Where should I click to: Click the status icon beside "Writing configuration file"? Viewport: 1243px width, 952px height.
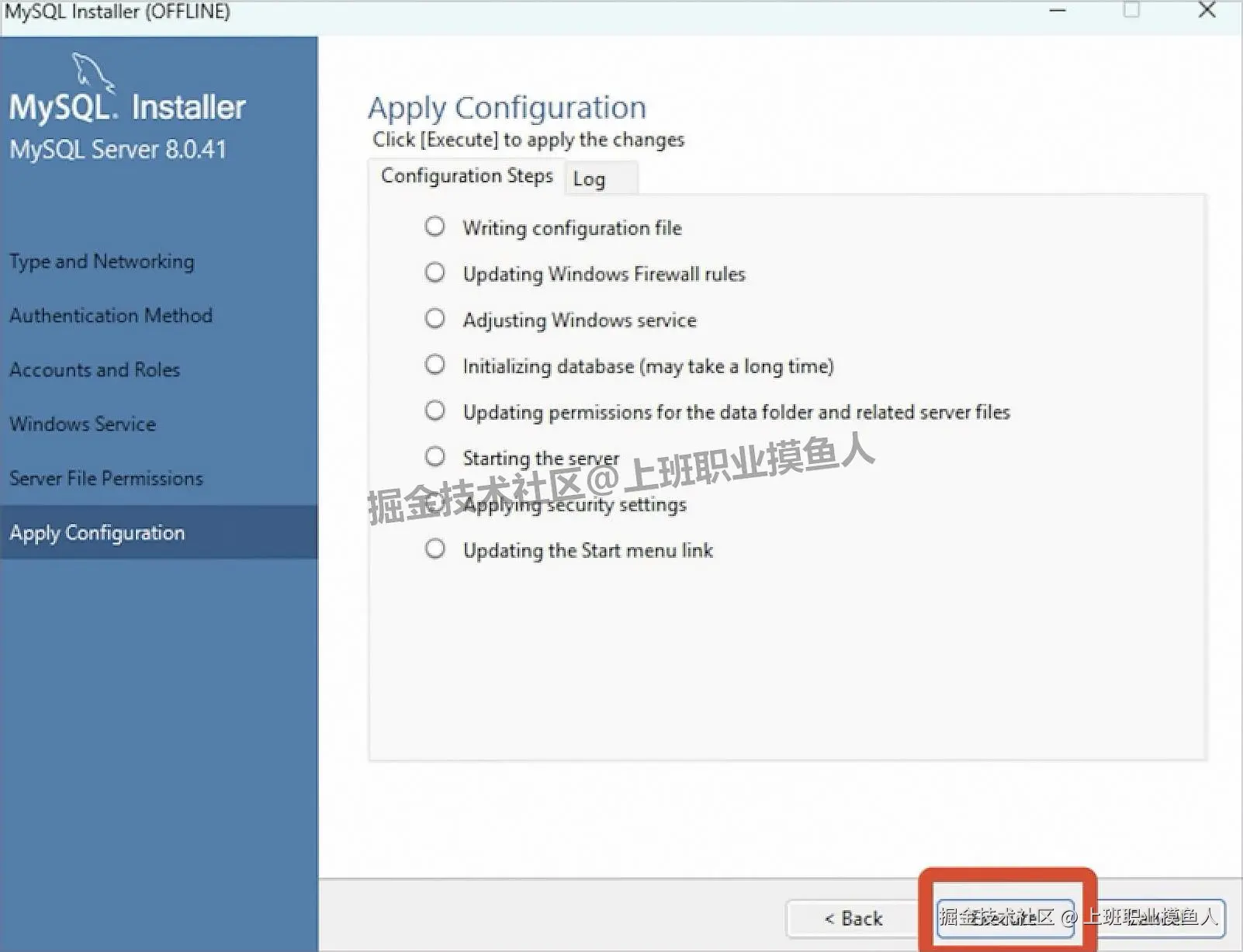pyautogui.click(x=435, y=226)
